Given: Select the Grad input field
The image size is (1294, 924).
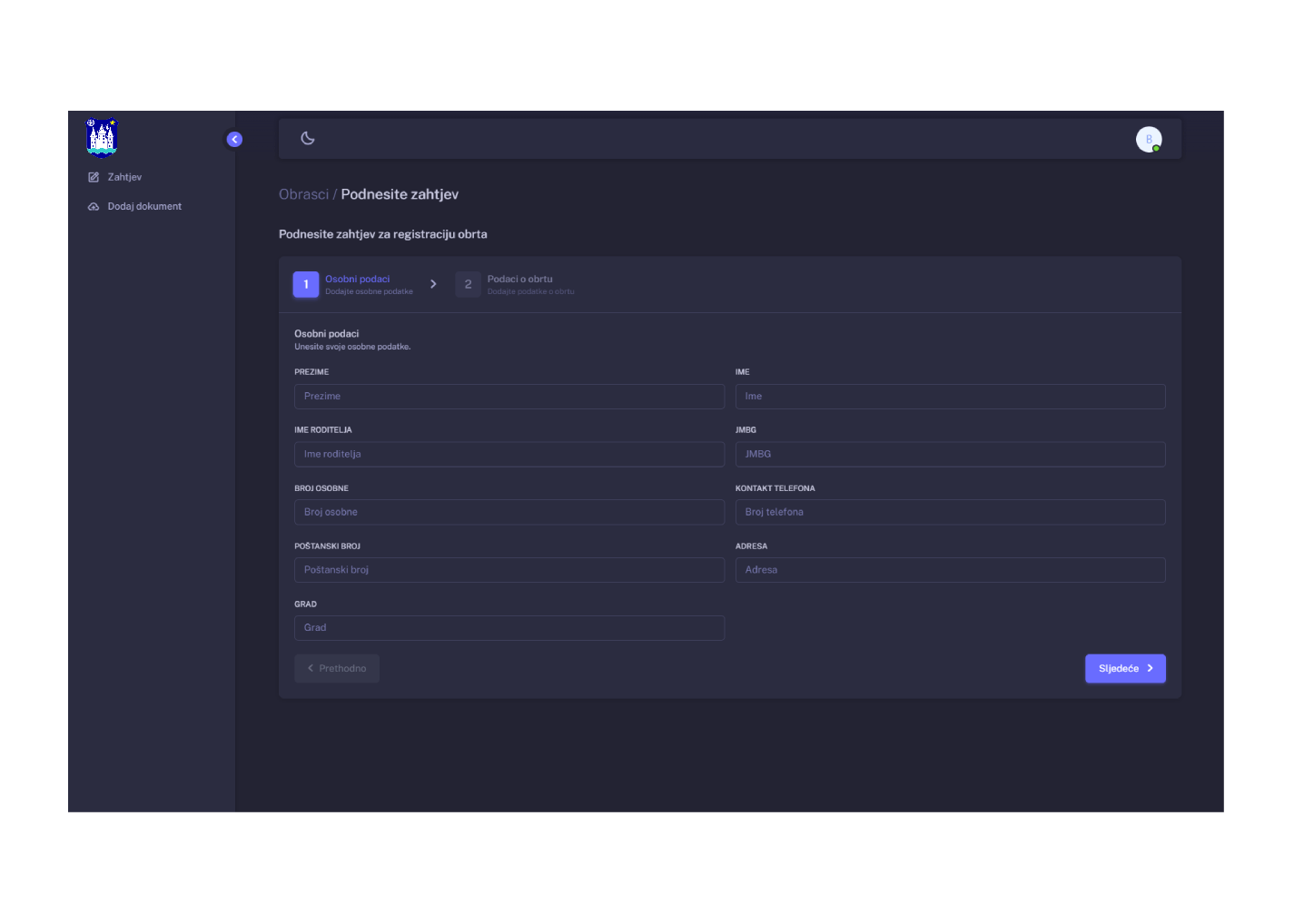Looking at the screenshot, I should pyautogui.click(x=509, y=627).
